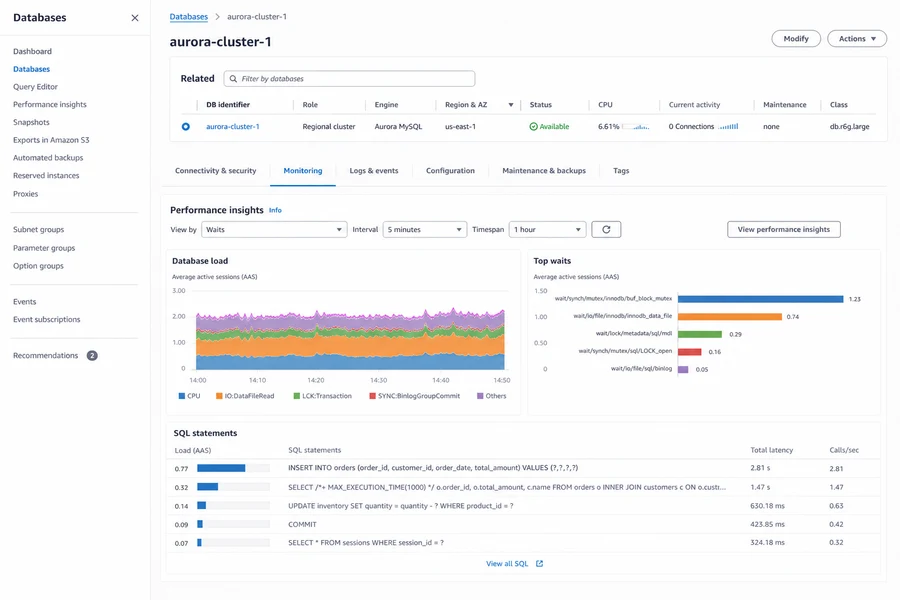900x600 pixels.
Task: Sort by the Region & AZ column arrow
Action: tap(510, 105)
